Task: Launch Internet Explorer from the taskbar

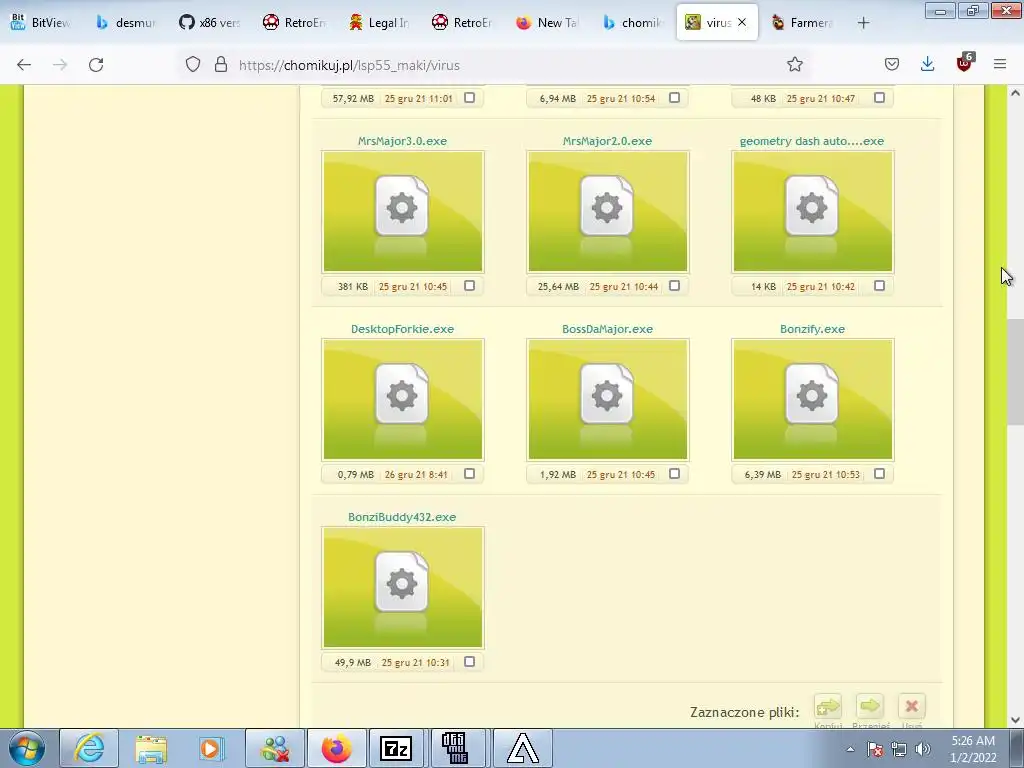Action: [x=89, y=748]
